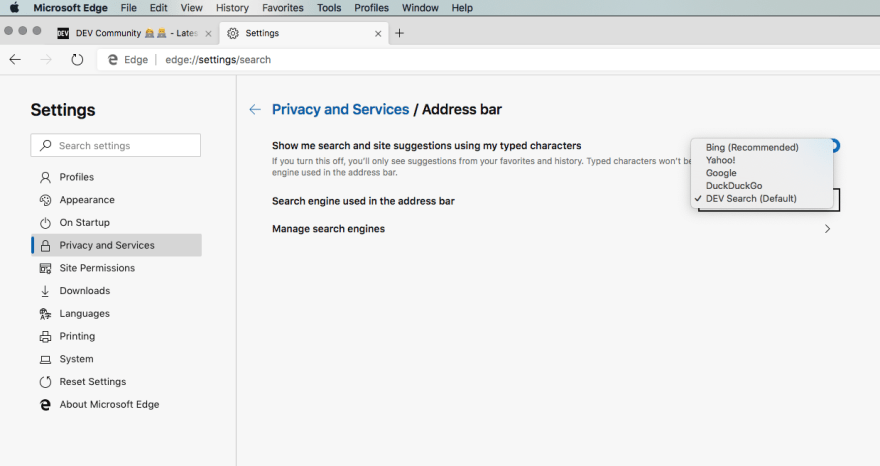Image resolution: width=880 pixels, height=466 pixels.
Task: Open the Help menu
Action: pos(462,8)
